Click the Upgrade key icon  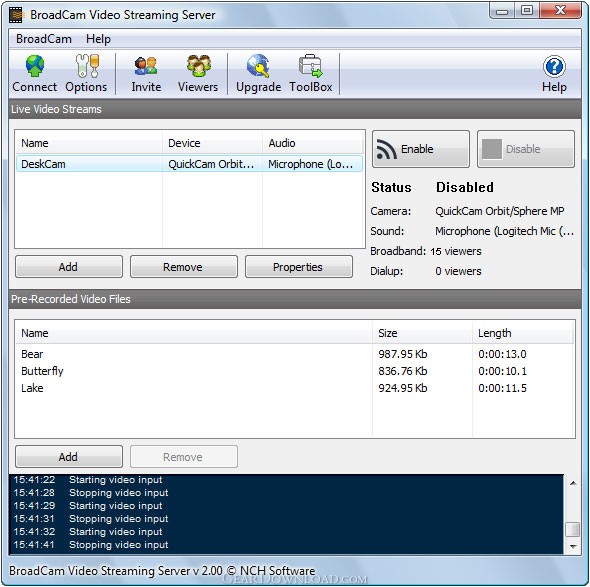pyautogui.click(x=258, y=65)
